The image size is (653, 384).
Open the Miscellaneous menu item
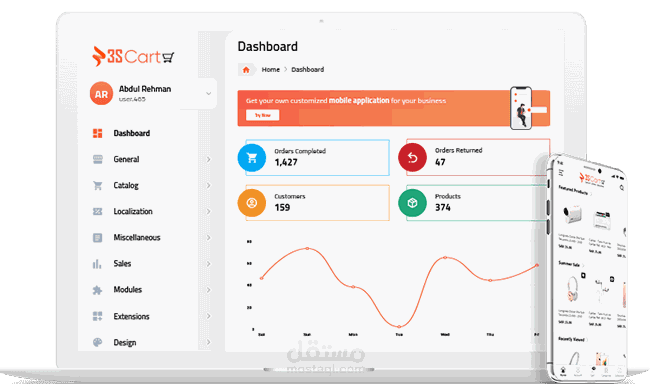[x=137, y=237]
